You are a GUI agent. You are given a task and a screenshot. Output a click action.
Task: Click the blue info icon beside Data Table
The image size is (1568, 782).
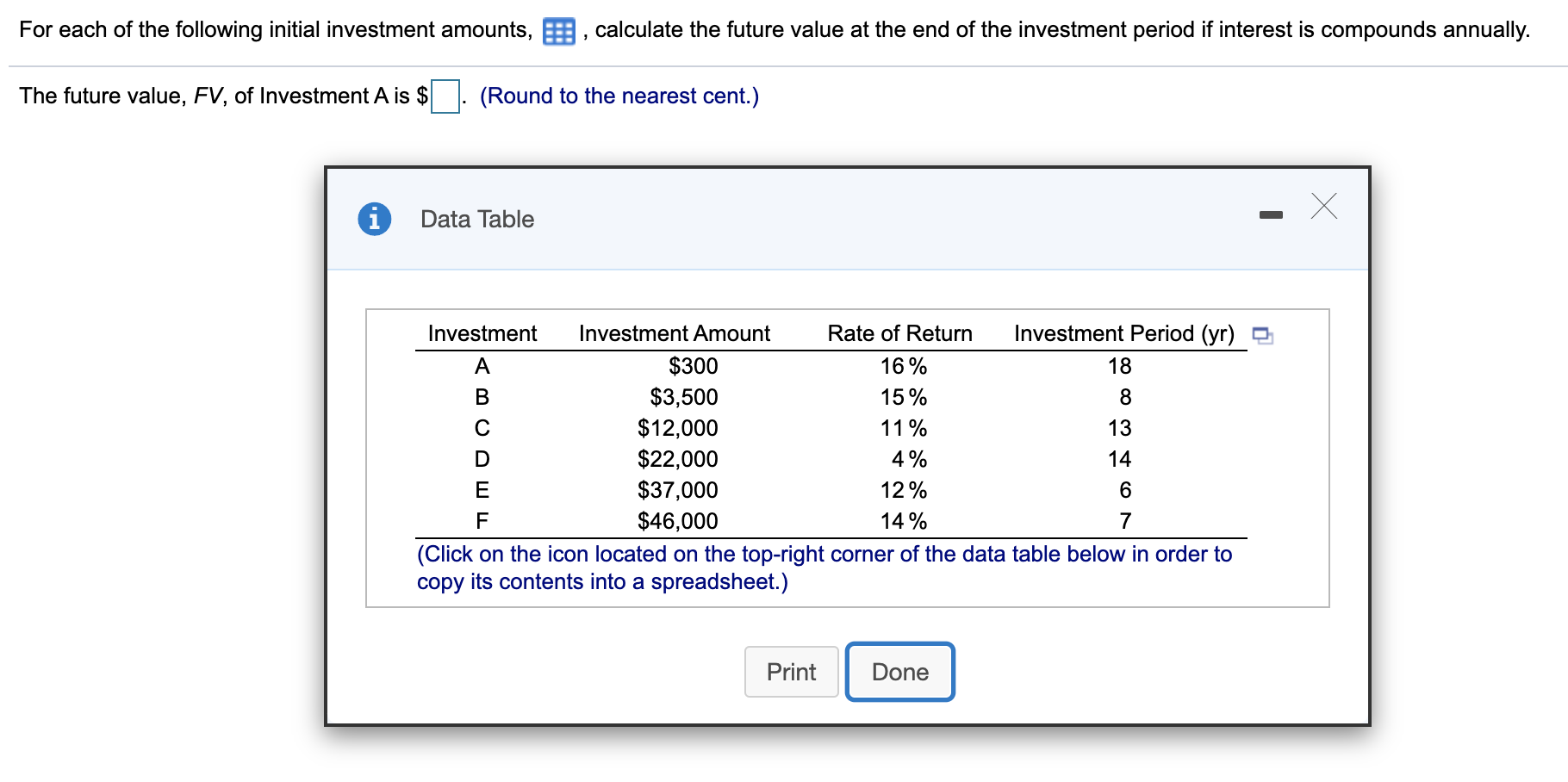pyautogui.click(x=374, y=219)
